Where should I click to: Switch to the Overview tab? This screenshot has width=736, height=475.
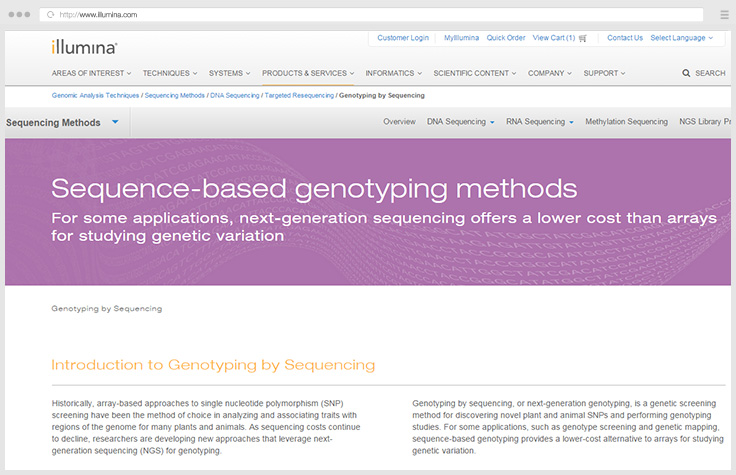coord(399,122)
